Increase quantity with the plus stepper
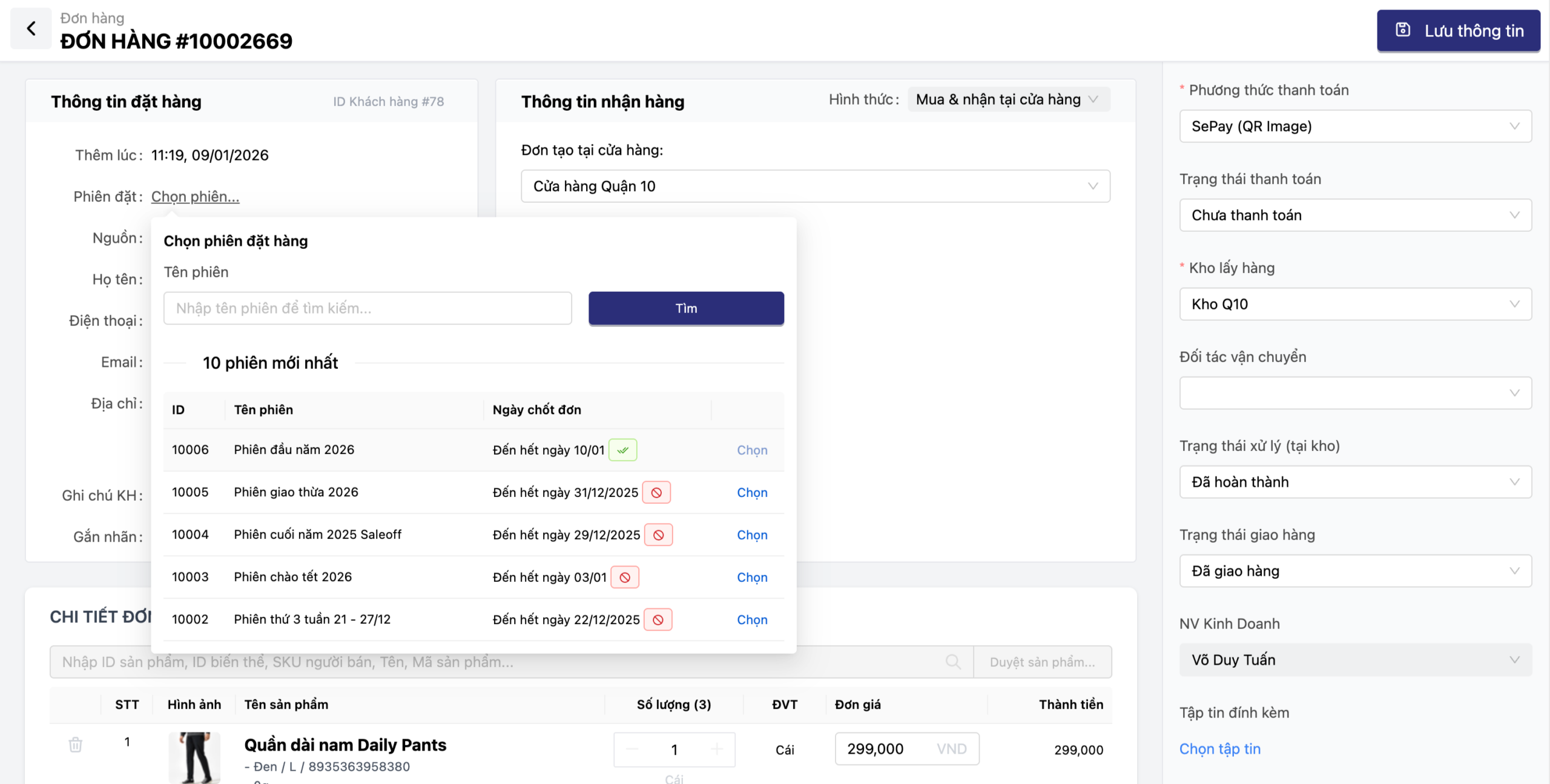 click(x=717, y=749)
